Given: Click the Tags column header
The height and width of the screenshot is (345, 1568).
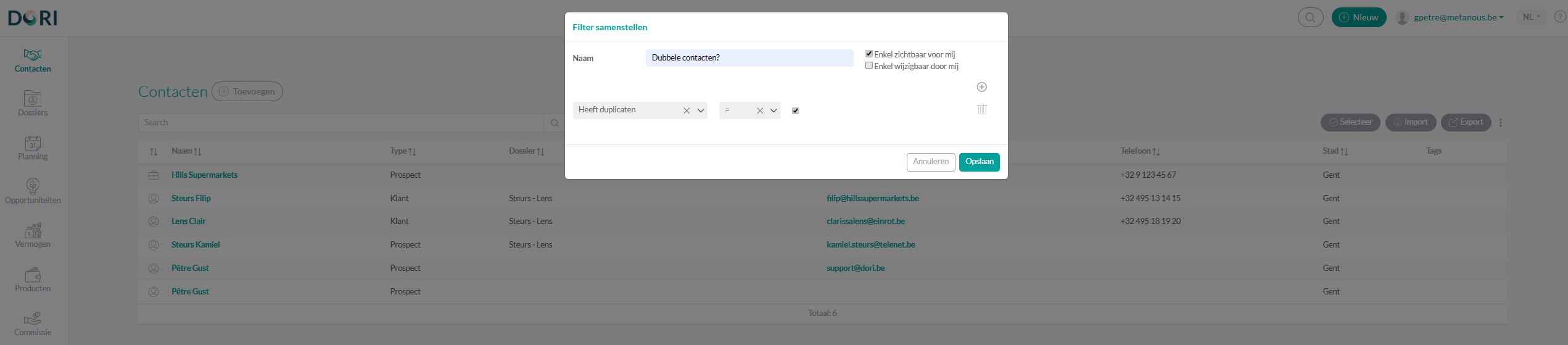Looking at the screenshot, I should (1434, 151).
